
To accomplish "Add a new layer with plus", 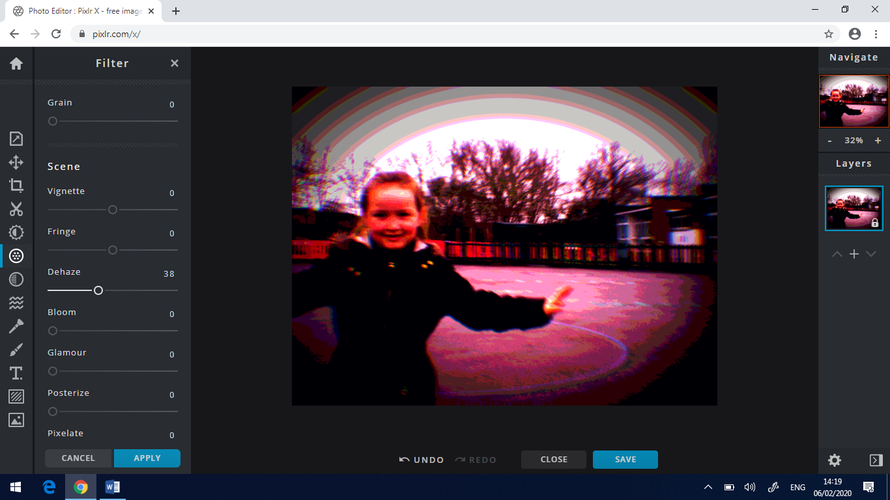I will pos(854,254).
